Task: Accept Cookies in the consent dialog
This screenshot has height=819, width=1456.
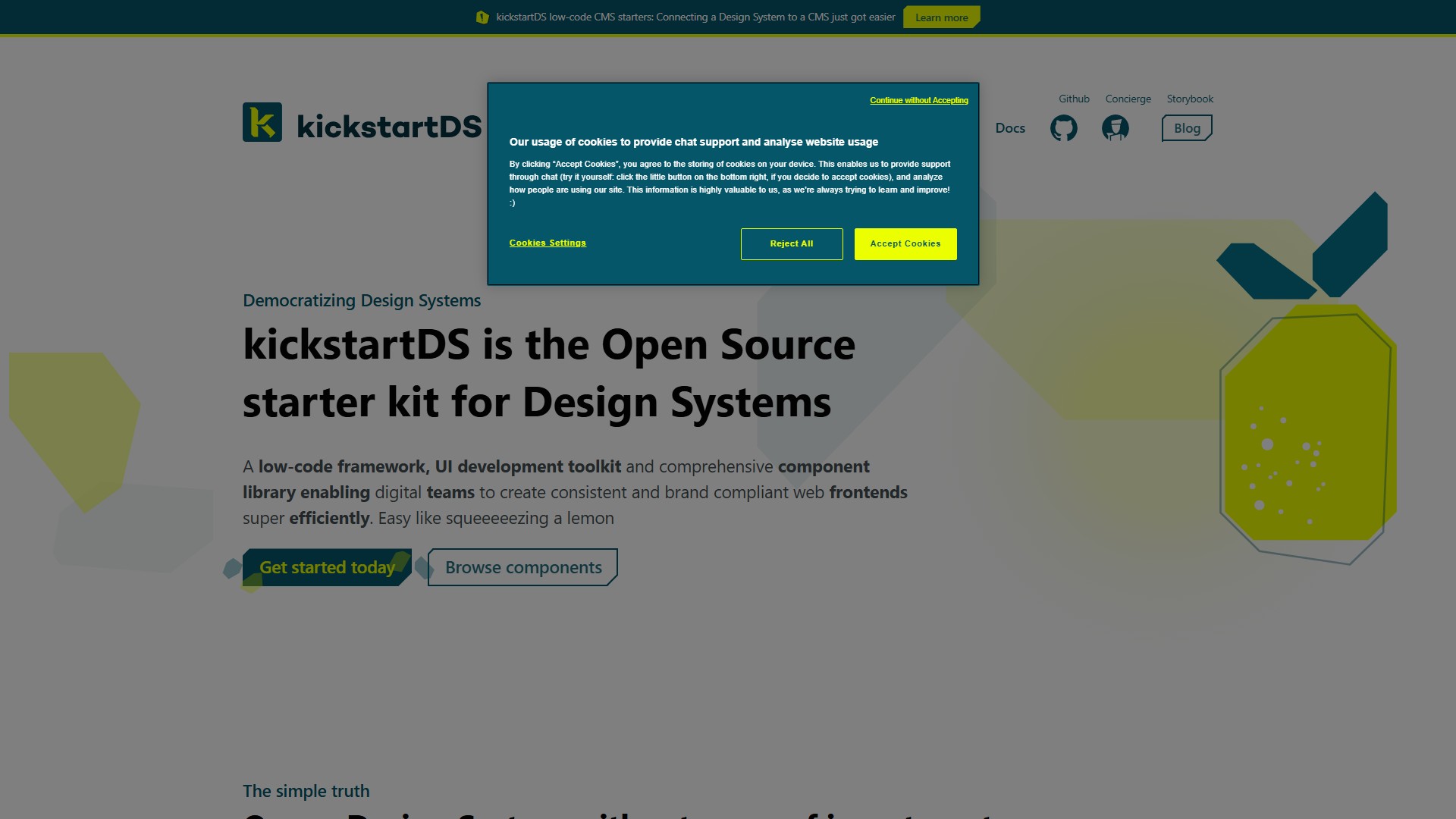Action: 905,243
